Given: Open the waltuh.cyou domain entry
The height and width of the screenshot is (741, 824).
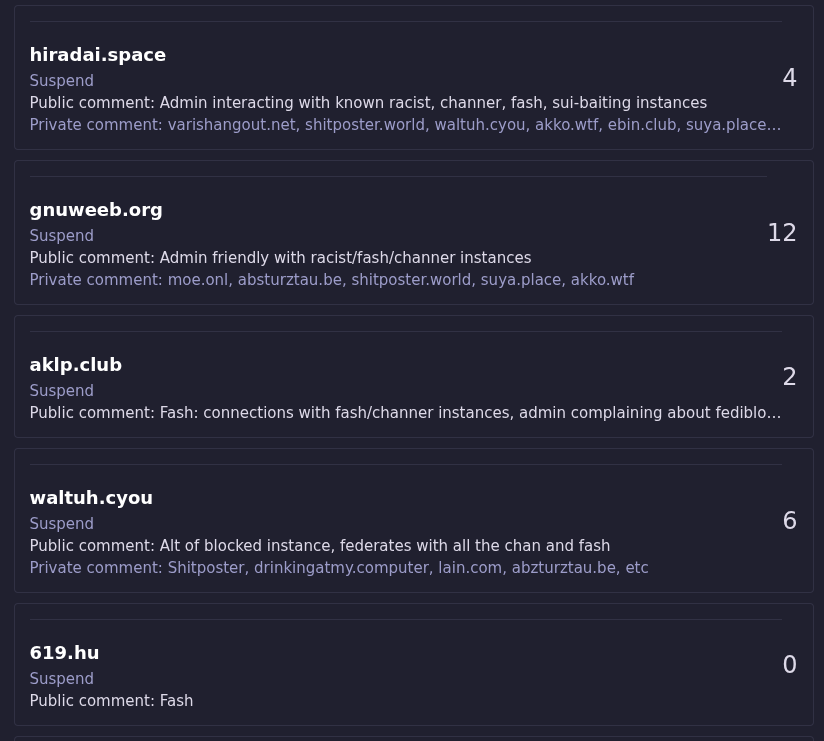Looking at the screenshot, I should [x=91, y=498].
